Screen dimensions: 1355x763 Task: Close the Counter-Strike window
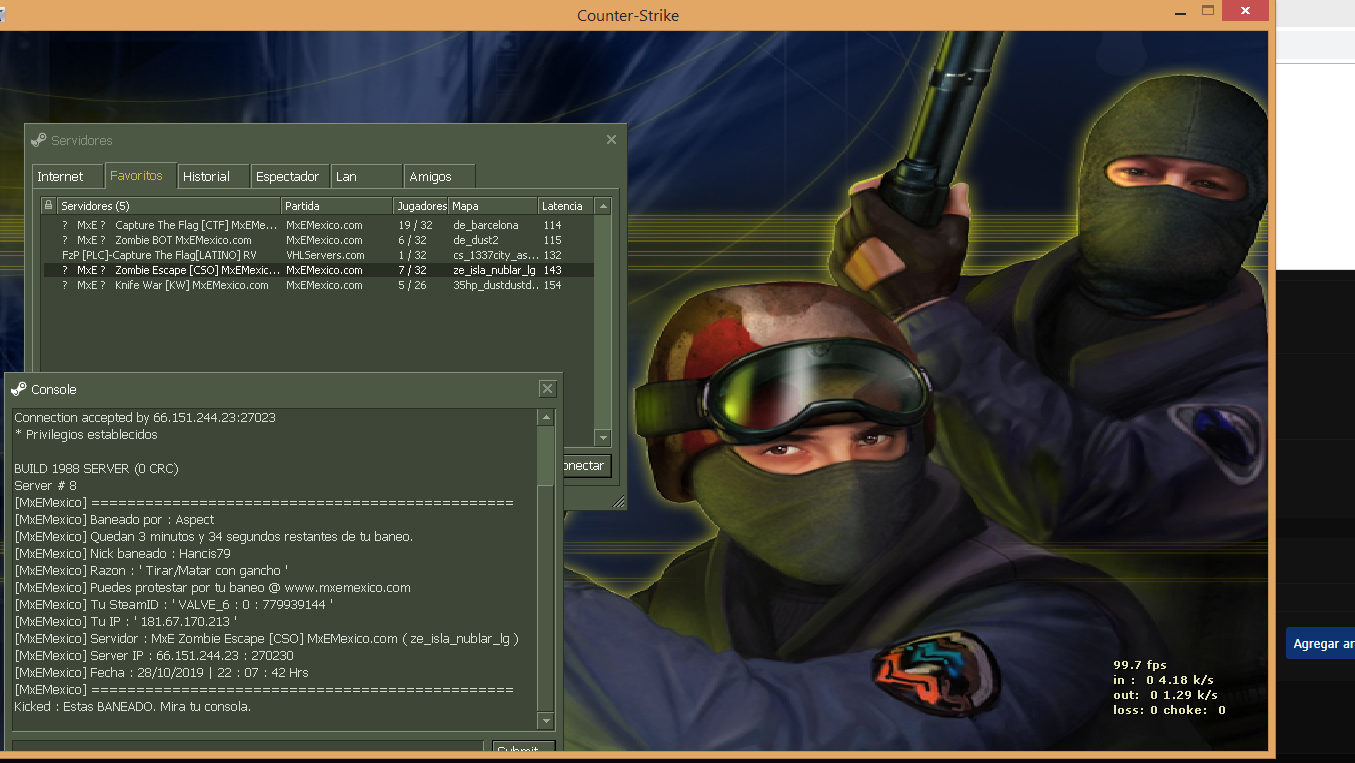1245,10
